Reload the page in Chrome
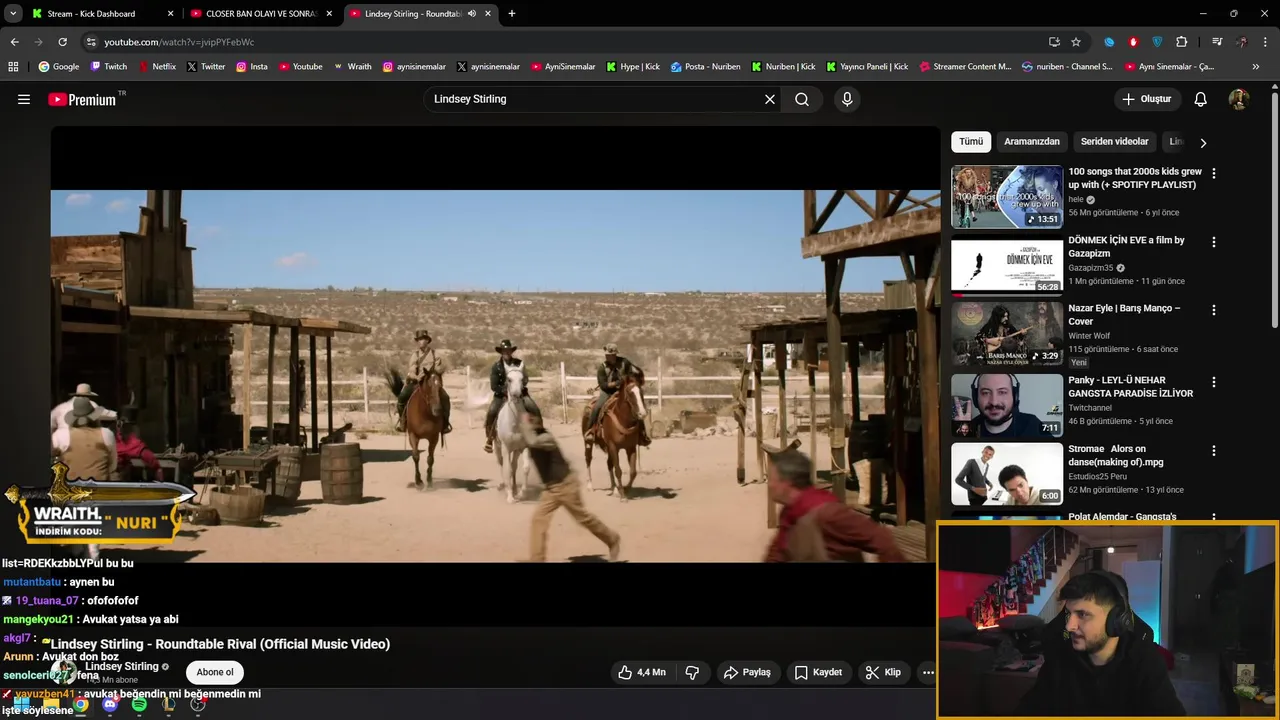 coord(62,42)
